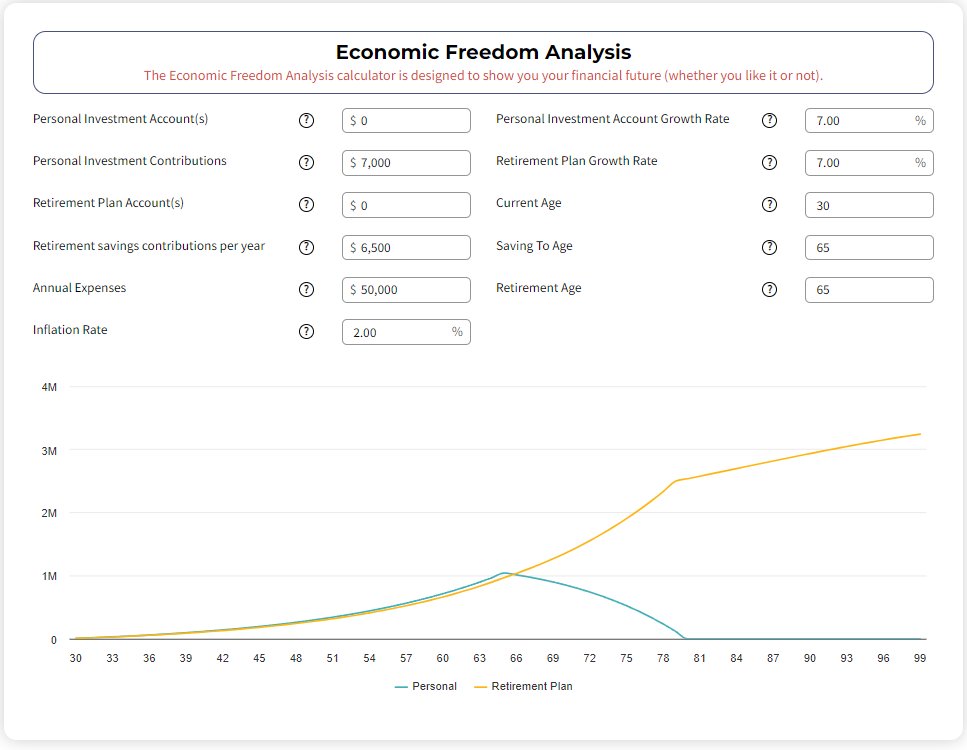Click the Current Age help icon
Image resolution: width=967 pixels, height=750 pixels.
pos(769,205)
